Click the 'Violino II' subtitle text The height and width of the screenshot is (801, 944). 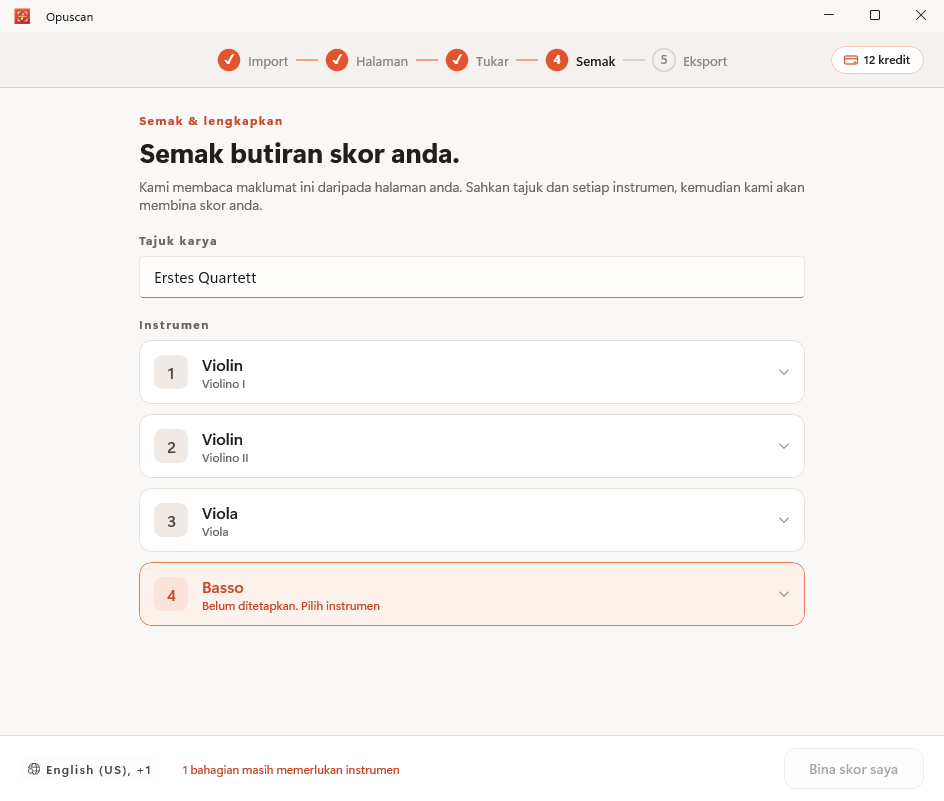(225, 458)
